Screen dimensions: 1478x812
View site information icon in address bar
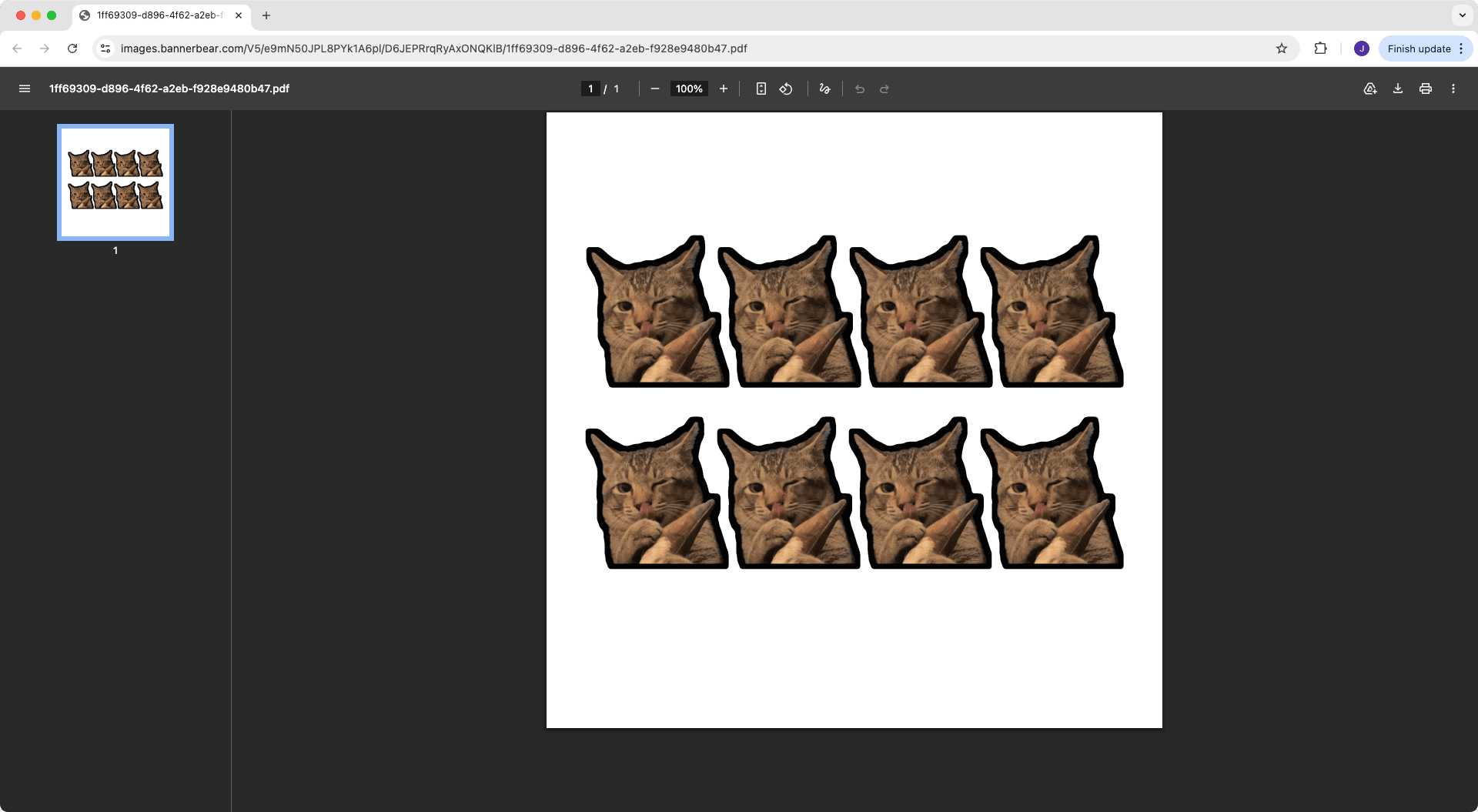pos(105,48)
